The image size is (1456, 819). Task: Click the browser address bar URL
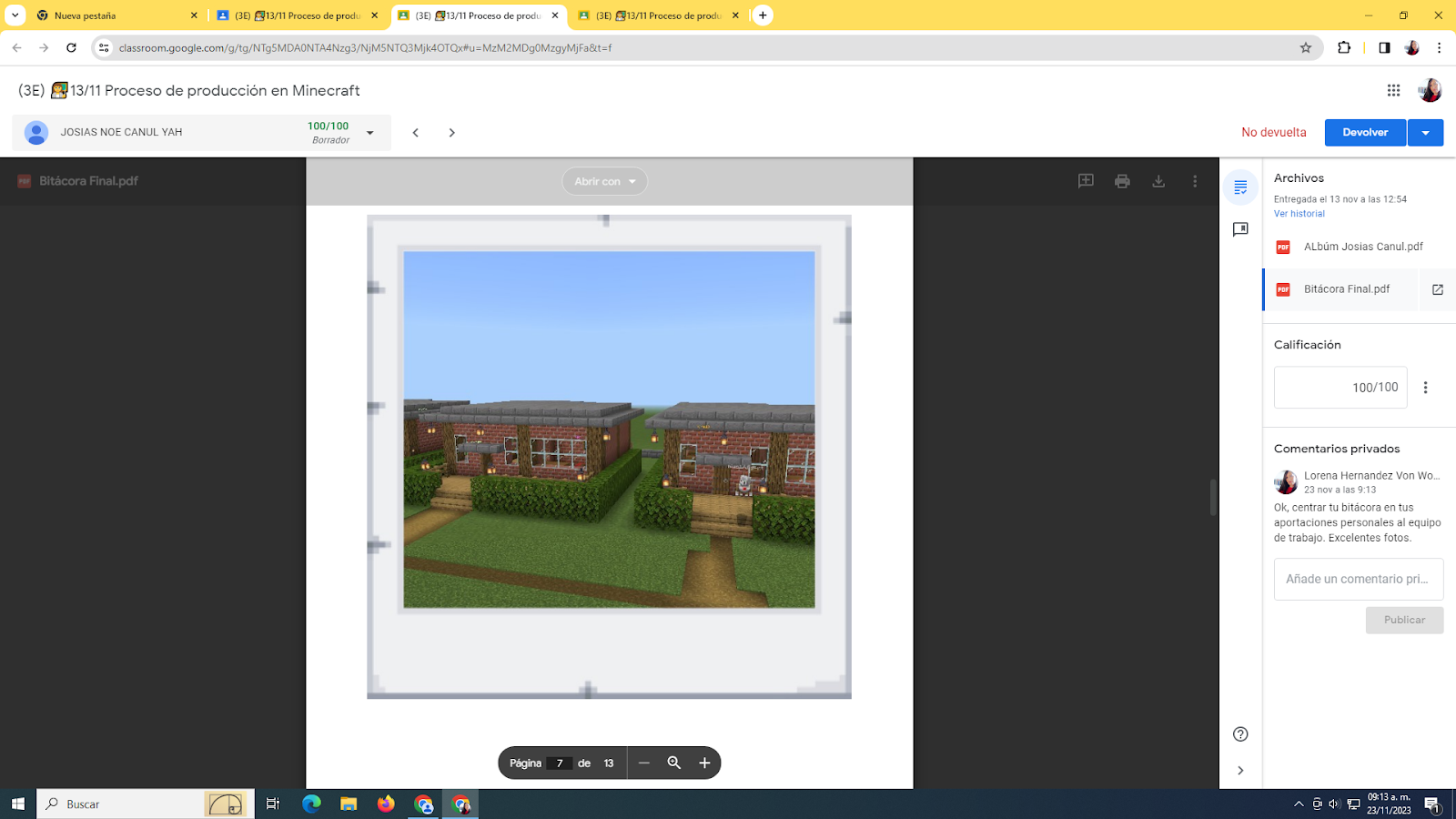point(365,47)
